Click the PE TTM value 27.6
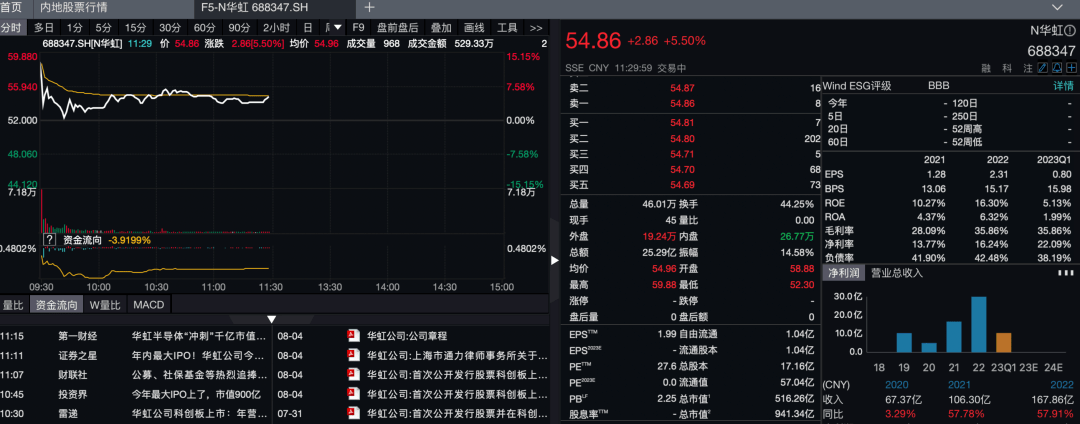This screenshot has height=424, width=1080. tap(667, 365)
